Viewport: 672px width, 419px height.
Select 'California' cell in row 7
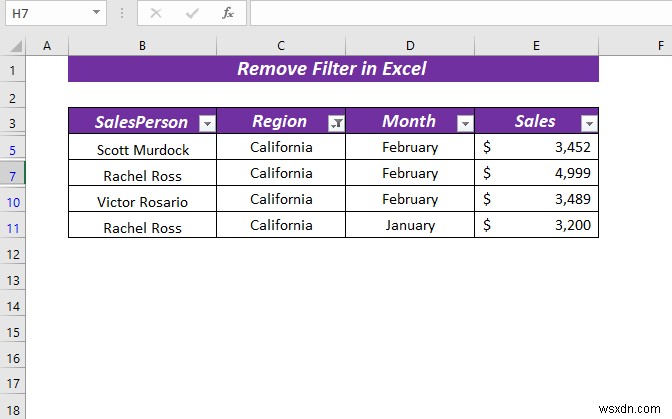coord(281,173)
